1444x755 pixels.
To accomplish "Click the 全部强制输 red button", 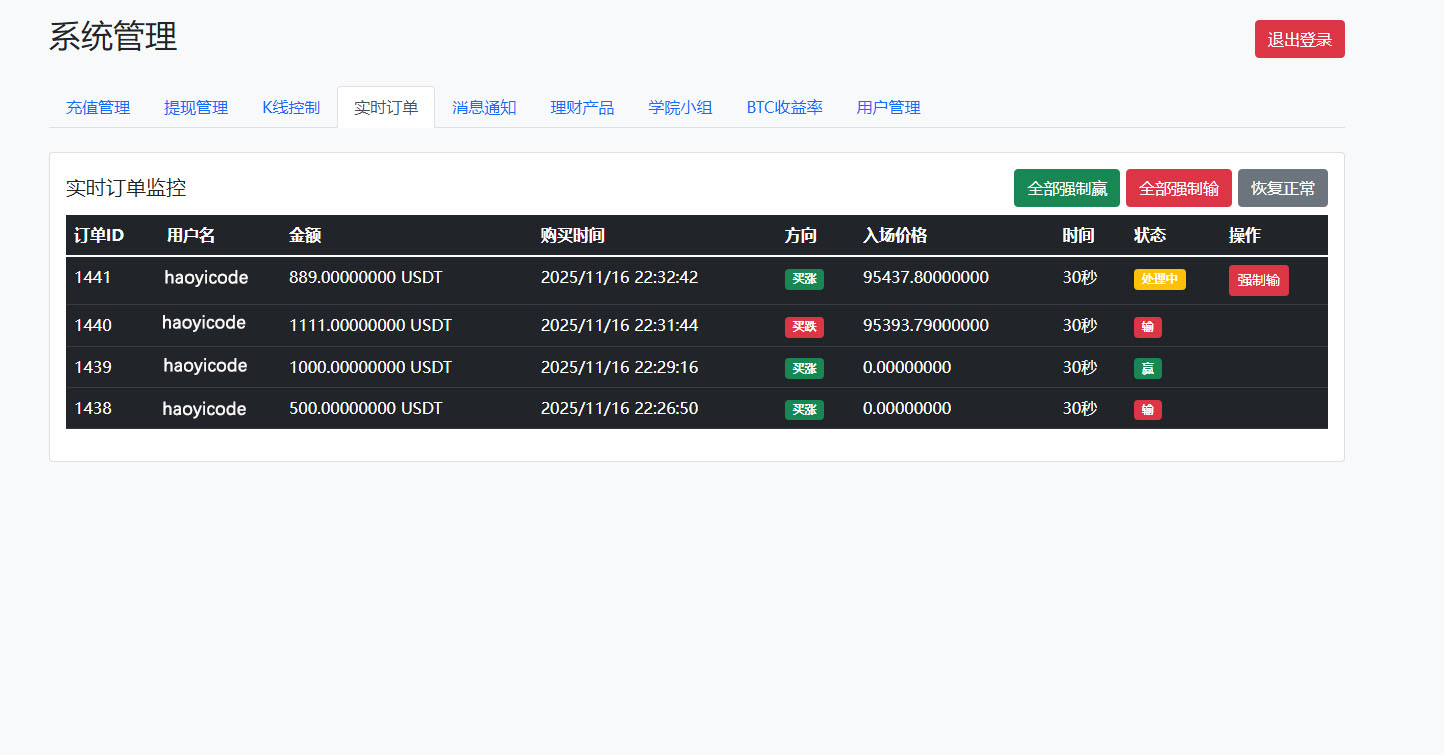I will click(x=1178, y=188).
